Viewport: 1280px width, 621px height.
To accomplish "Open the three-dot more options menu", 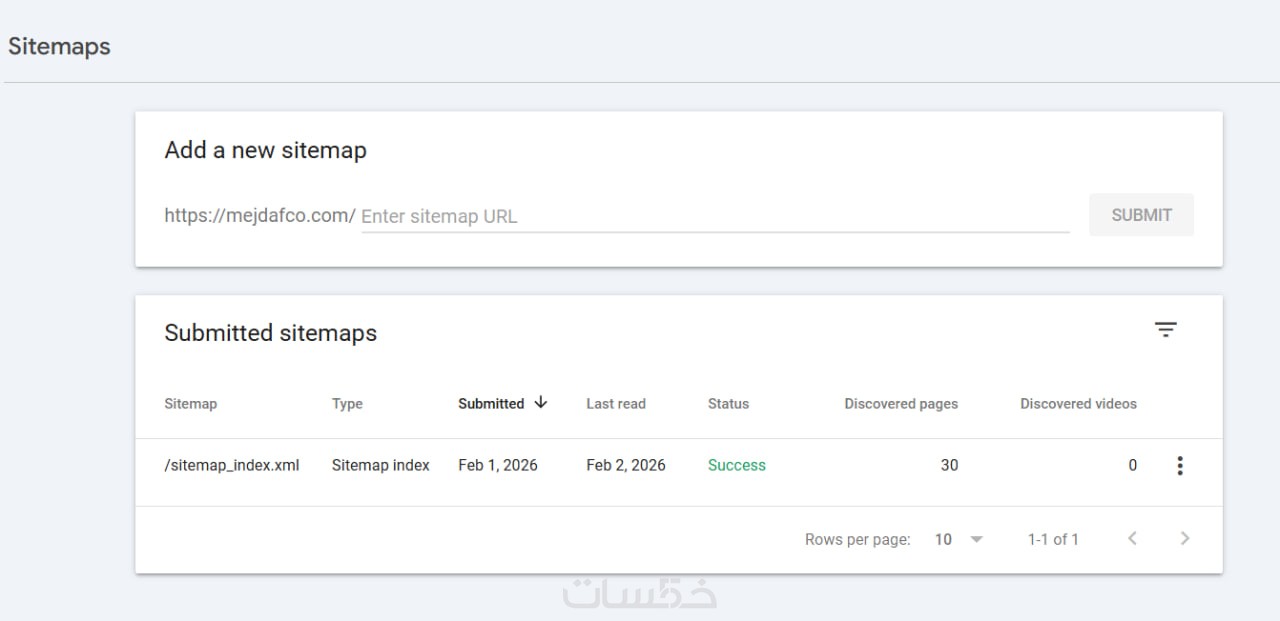I will click(1180, 465).
